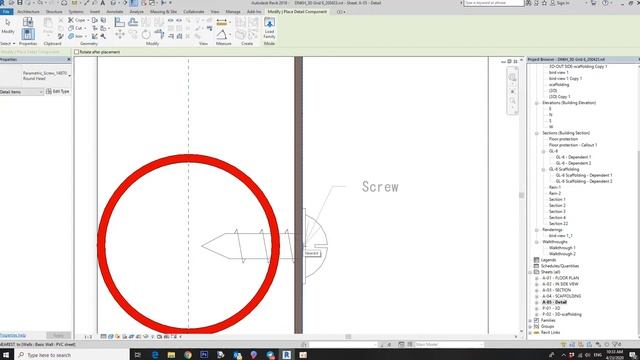Activate the Offset tool in Modify panel

pos(133,22)
